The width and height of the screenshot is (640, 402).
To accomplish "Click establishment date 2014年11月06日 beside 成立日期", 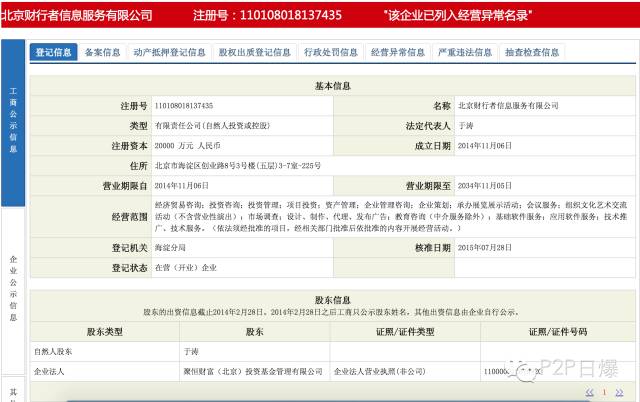I will [x=484, y=146].
